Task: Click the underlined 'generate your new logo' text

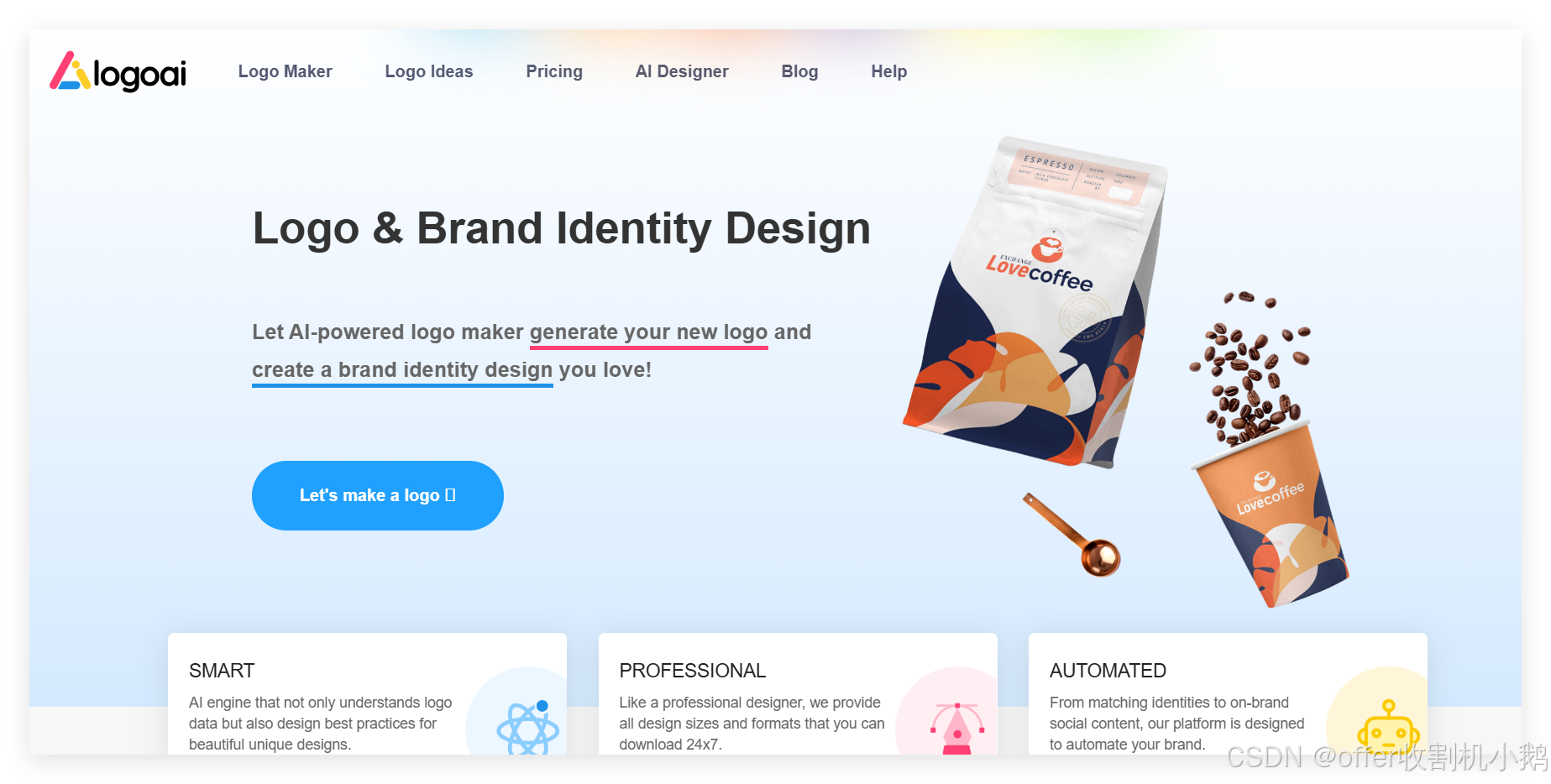Action: [x=648, y=332]
